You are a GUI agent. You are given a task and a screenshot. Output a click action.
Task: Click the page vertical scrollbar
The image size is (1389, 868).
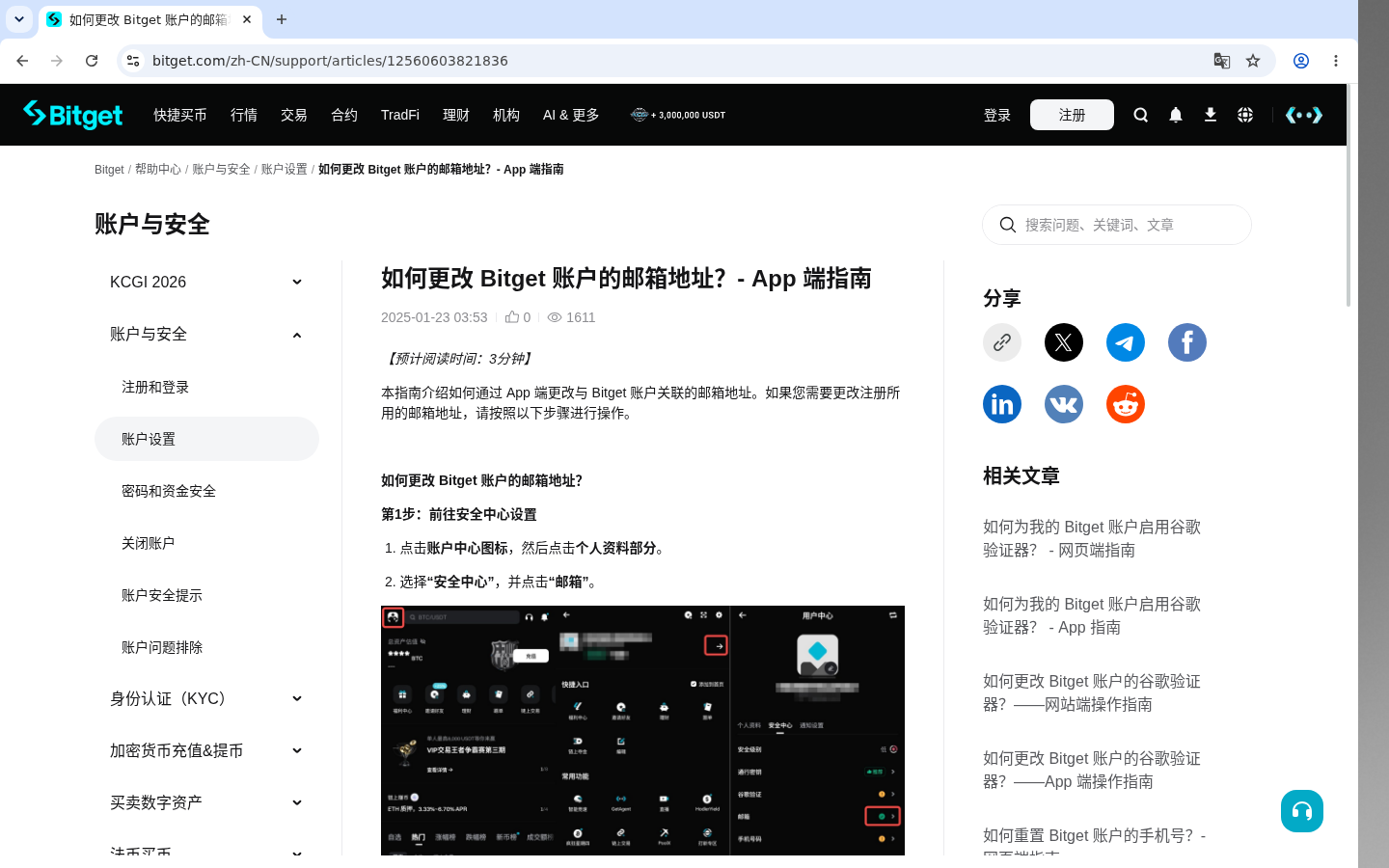coord(1348,196)
